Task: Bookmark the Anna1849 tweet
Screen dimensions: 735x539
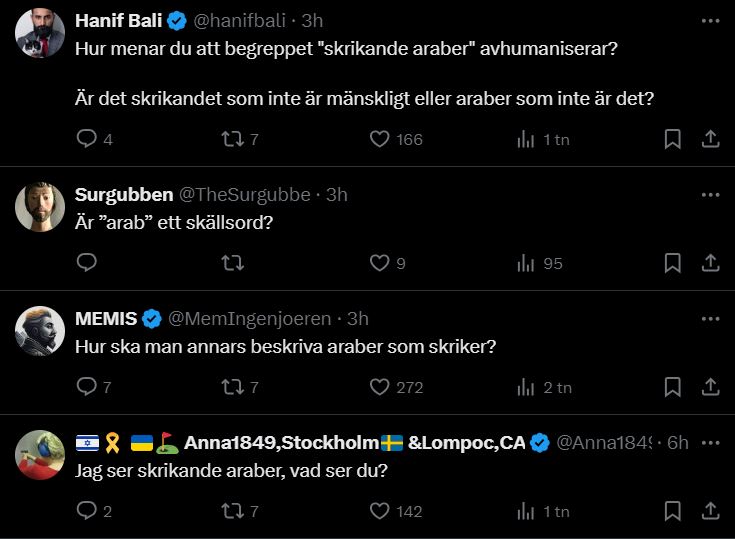Action: point(673,511)
